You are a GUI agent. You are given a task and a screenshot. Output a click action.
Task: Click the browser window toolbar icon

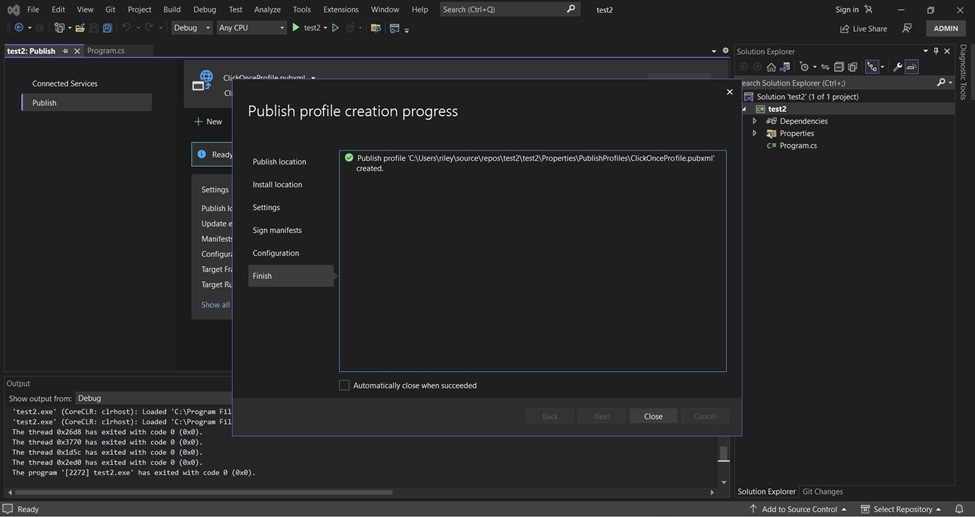pyautogui.click(x=394, y=28)
